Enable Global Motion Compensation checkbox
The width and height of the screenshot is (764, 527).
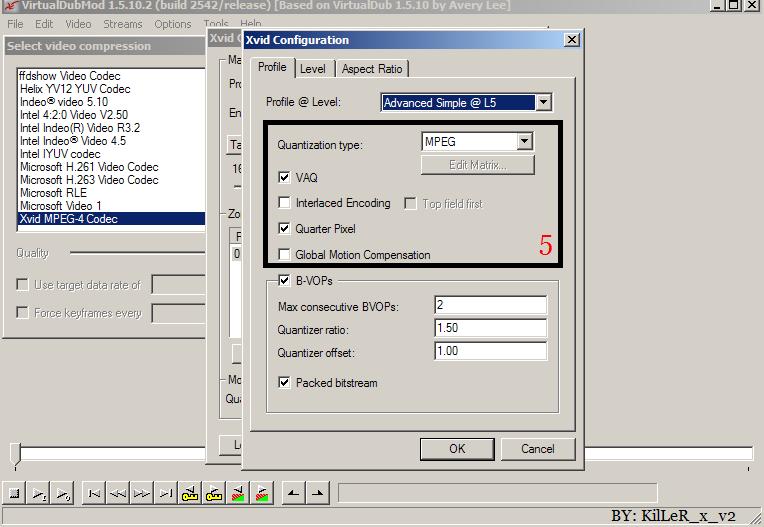pyautogui.click(x=284, y=254)
